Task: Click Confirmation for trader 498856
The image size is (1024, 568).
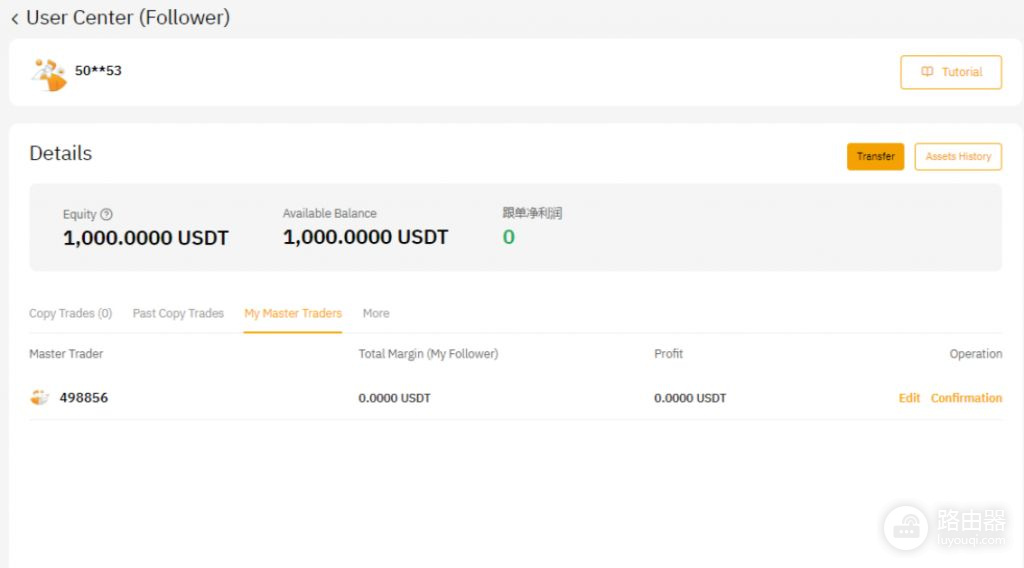Action: click(x=966, y=398)
